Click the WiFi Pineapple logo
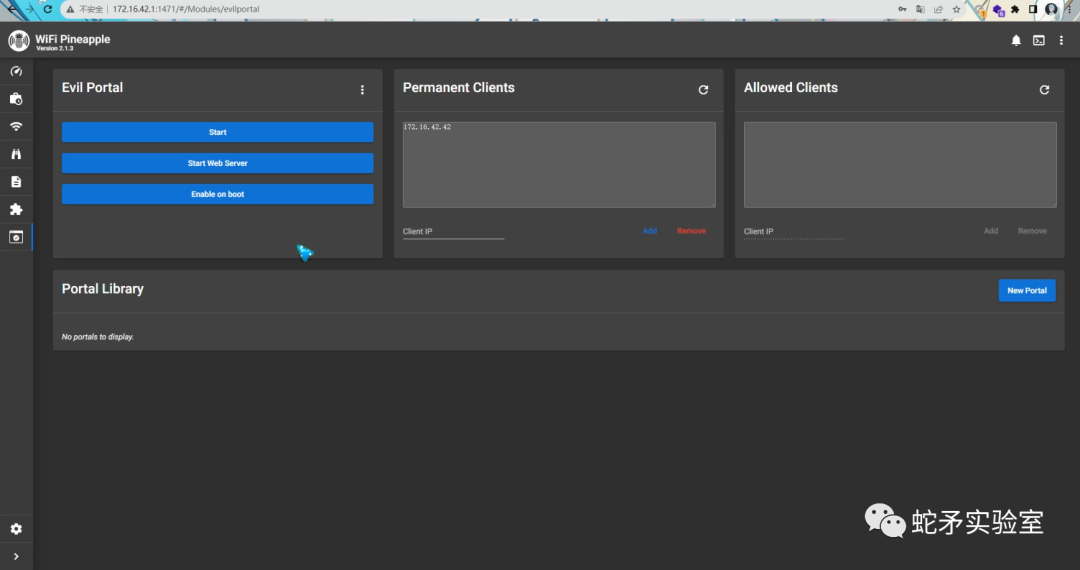 tap(19, 41)
